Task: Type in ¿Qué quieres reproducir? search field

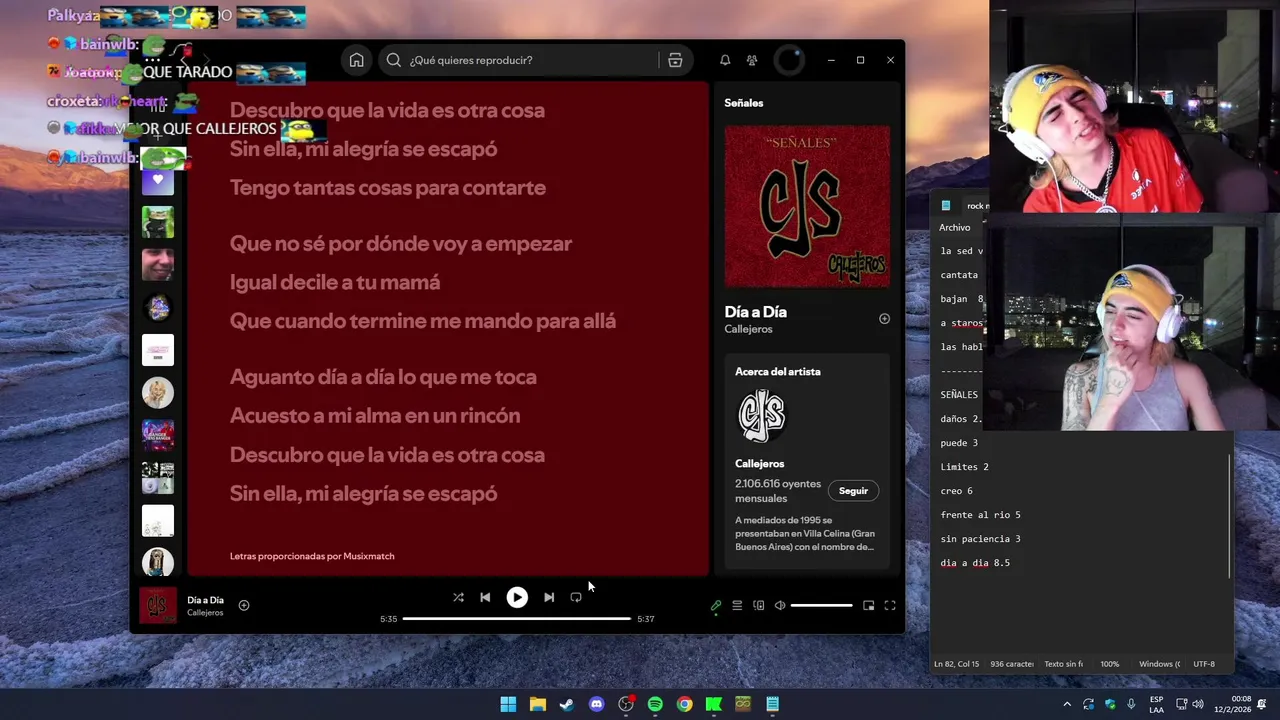Action: tap(530, 60)
